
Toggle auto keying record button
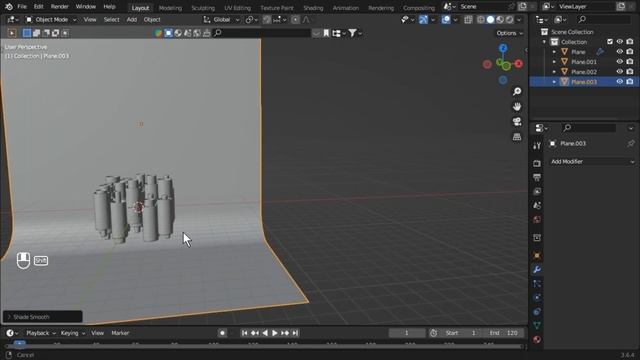coord(222,333)
